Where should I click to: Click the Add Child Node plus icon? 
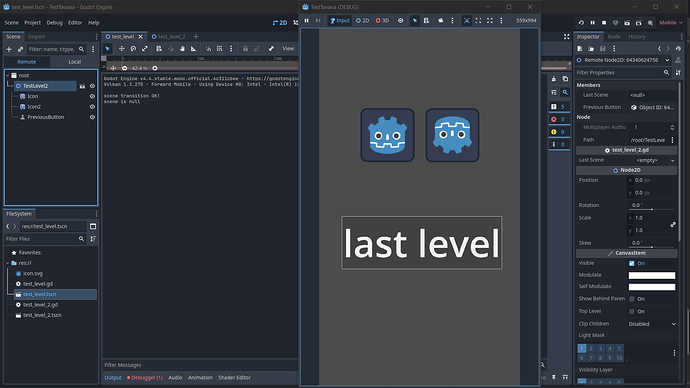(9, 49)
